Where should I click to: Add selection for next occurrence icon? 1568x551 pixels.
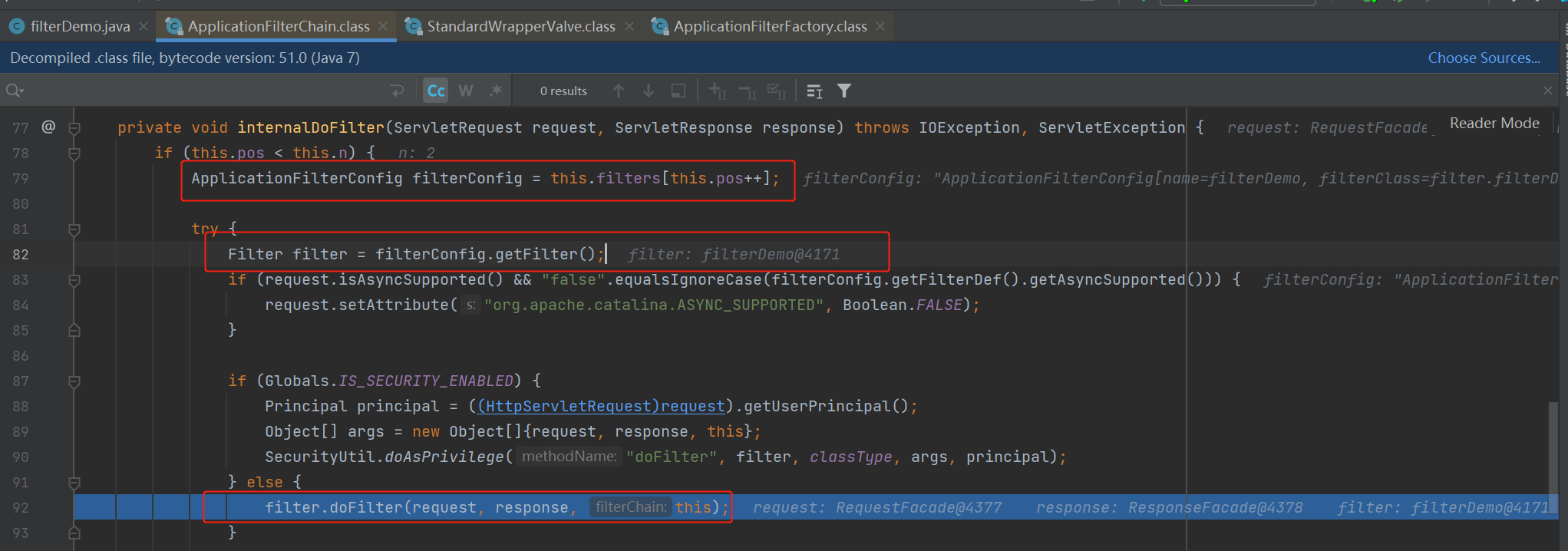coord(717,91)
